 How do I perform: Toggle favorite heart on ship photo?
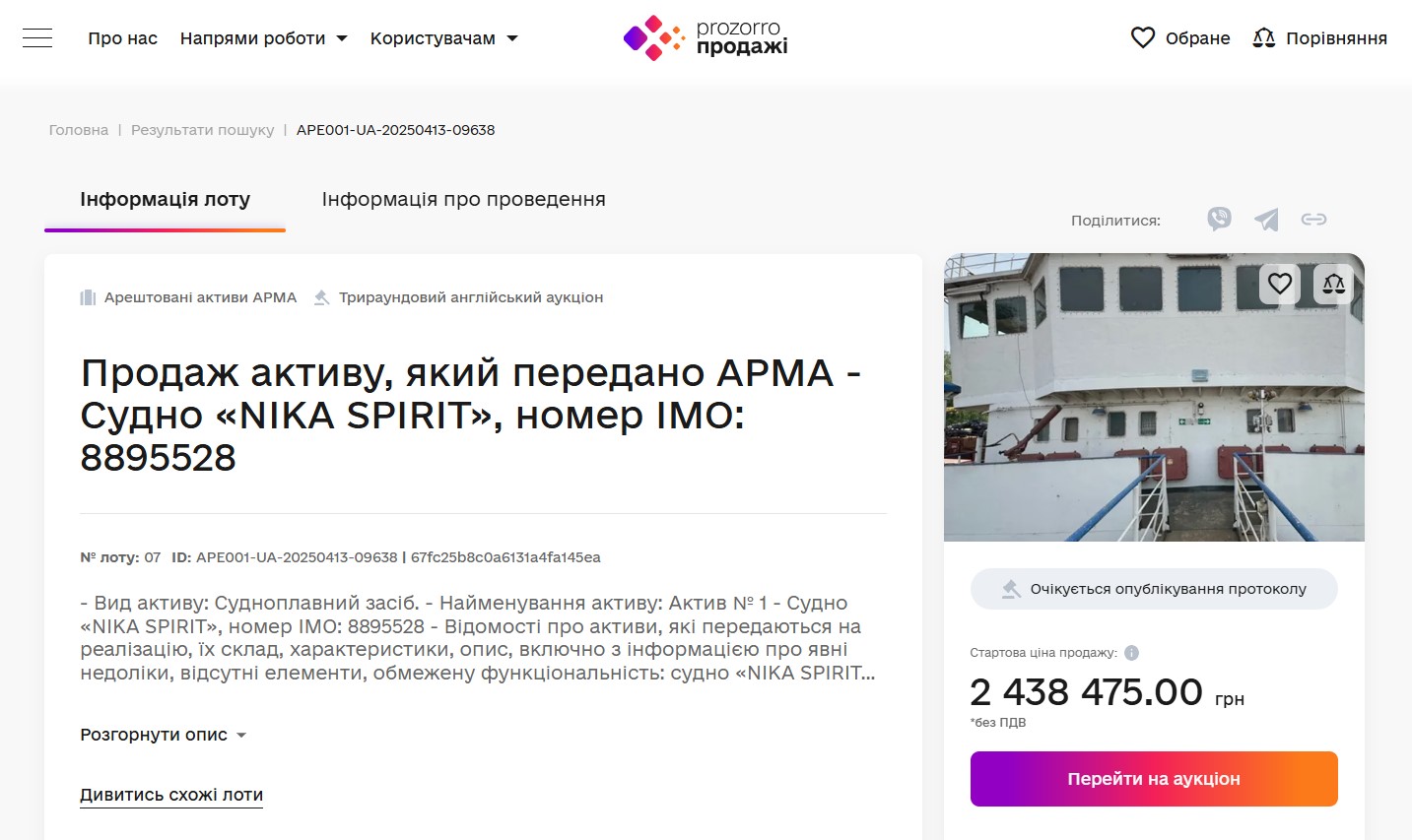tap(1280, 284)
